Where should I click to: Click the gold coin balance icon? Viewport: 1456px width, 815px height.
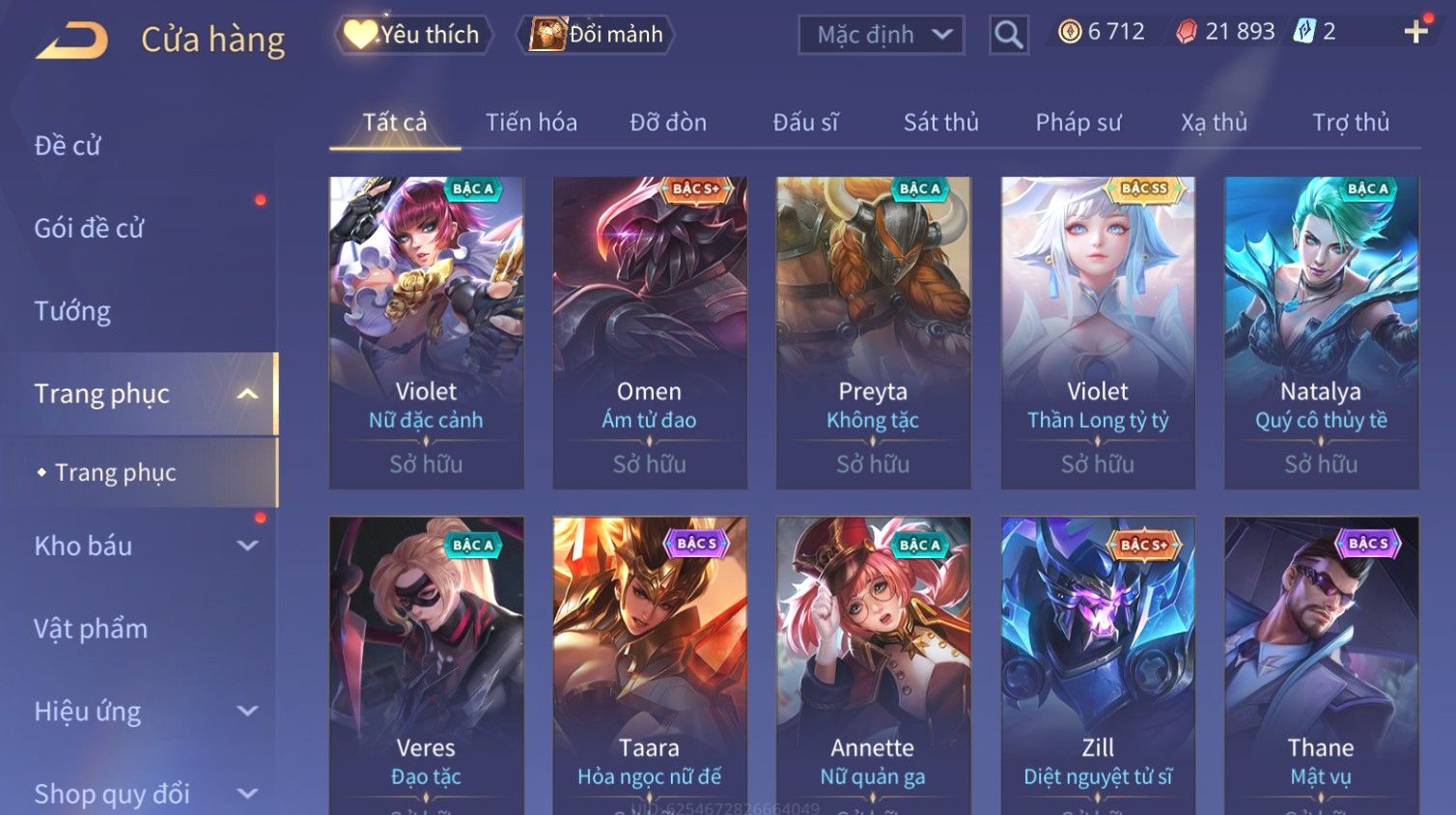point(1070,32)
